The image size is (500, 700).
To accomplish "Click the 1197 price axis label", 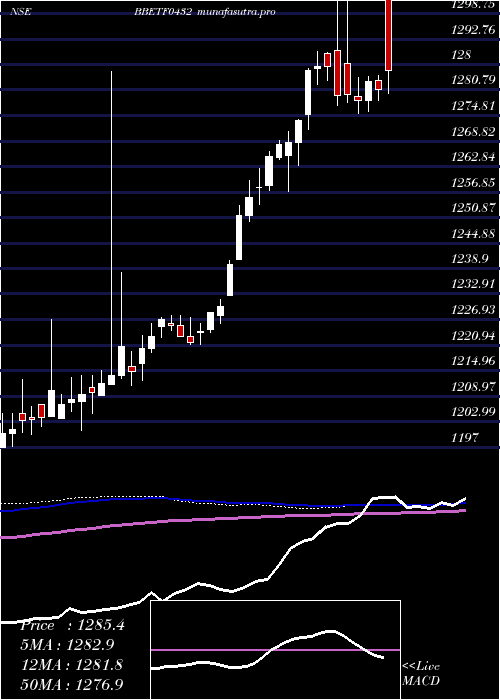I will (464, 437).
